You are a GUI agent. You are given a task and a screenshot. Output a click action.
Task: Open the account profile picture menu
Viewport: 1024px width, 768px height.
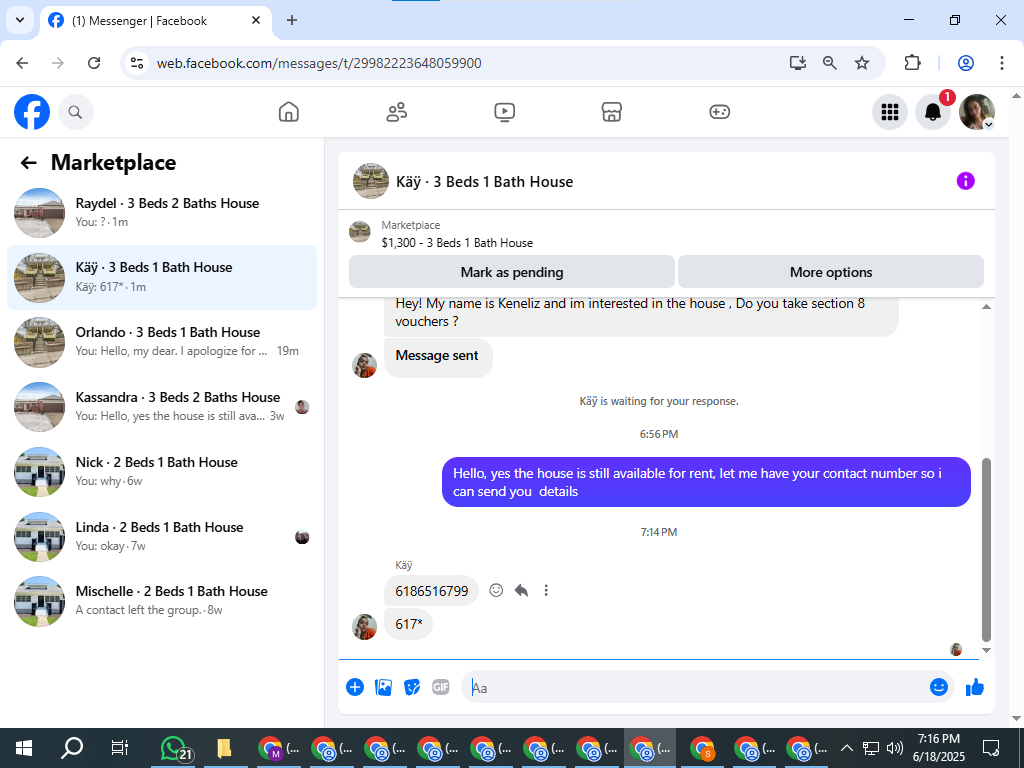tap(976, 112)
